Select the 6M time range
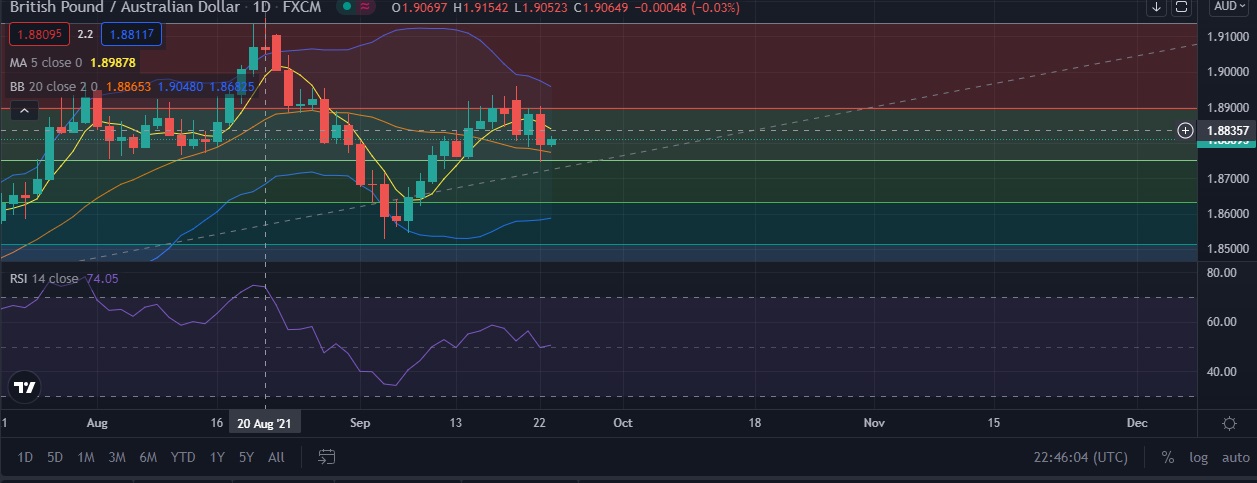This screenshot has width=1257, height=483. click(x=148, y=457)
